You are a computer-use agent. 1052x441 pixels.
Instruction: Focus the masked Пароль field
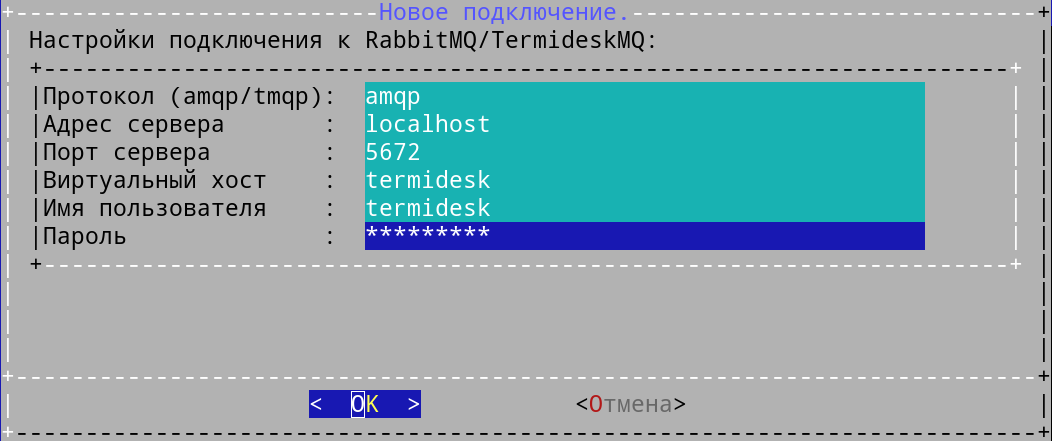pos(645,236)
